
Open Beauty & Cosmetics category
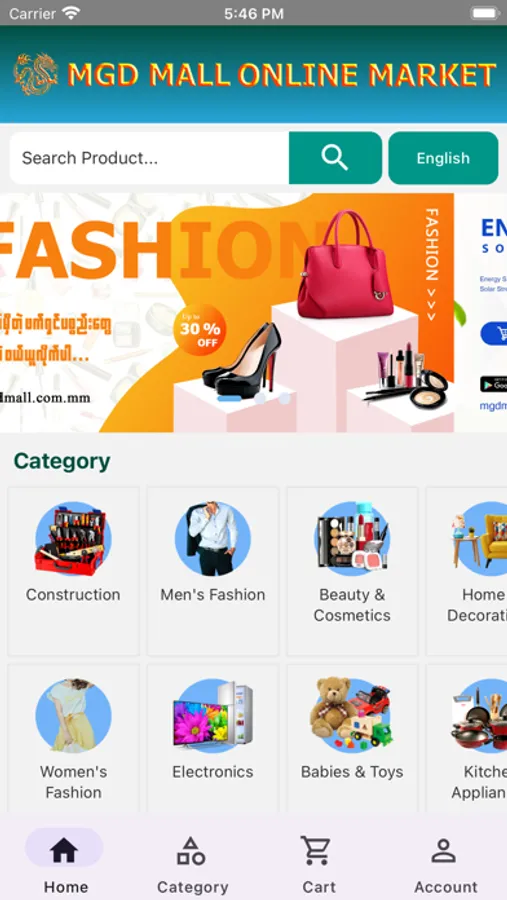[x=352, y=571]
